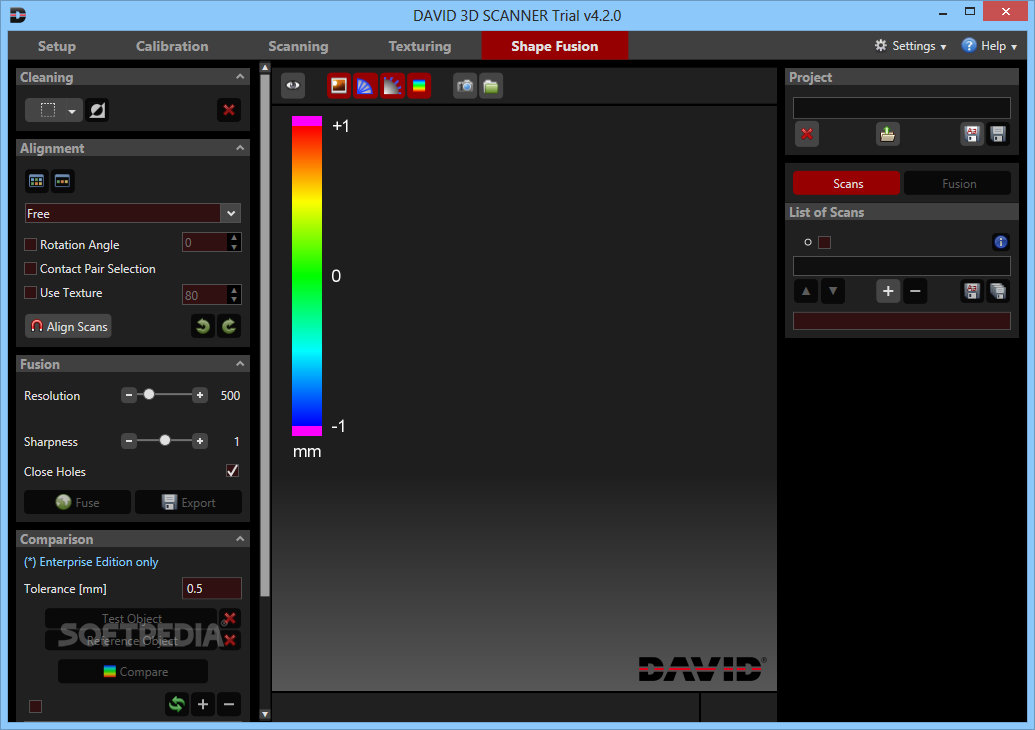Toggle the scan checkbox in List of Scans
Image resolution: width=1035 pixels, height=730 pixels.
coord(824,242)
